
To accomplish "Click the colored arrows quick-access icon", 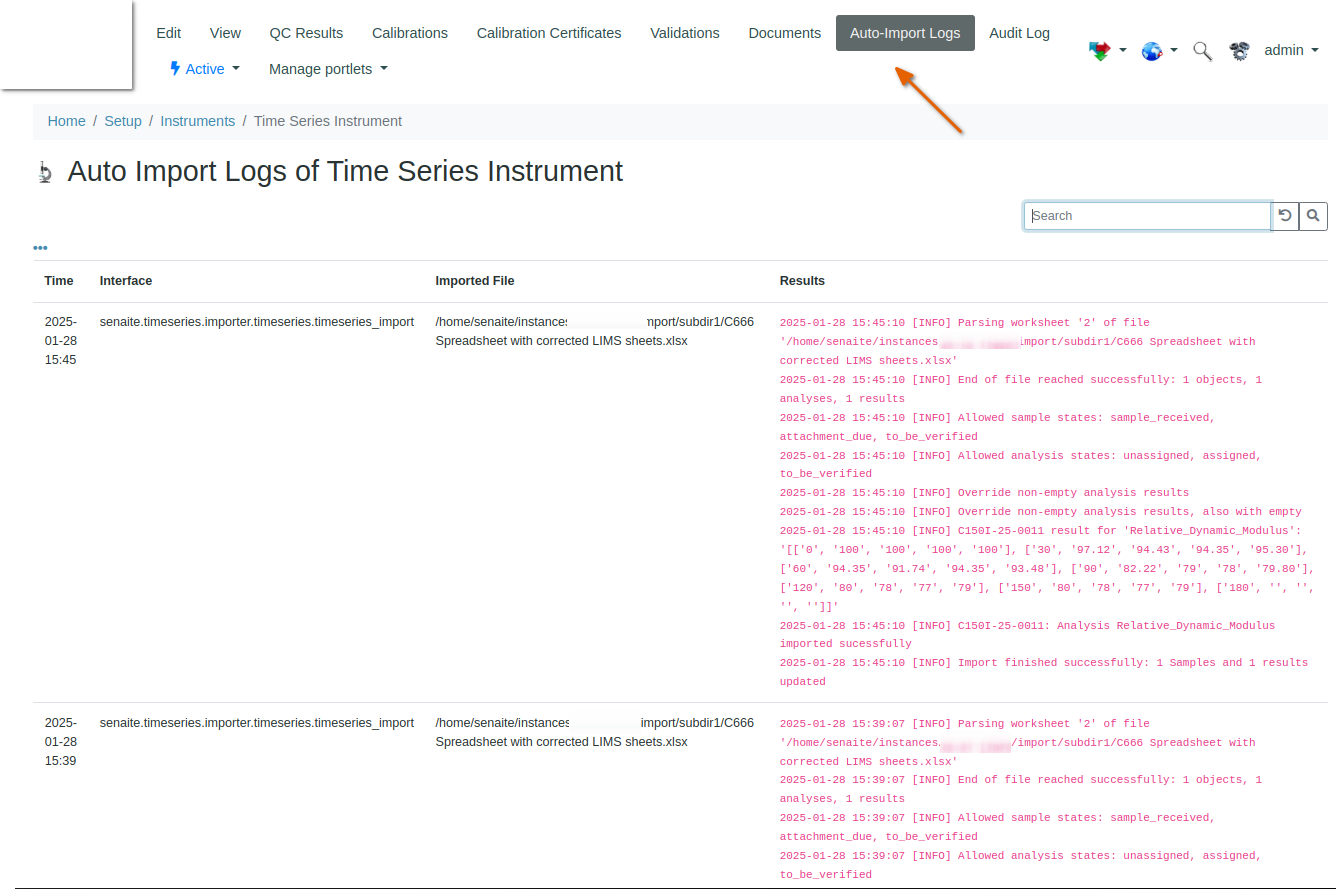I will [1100, 51].
